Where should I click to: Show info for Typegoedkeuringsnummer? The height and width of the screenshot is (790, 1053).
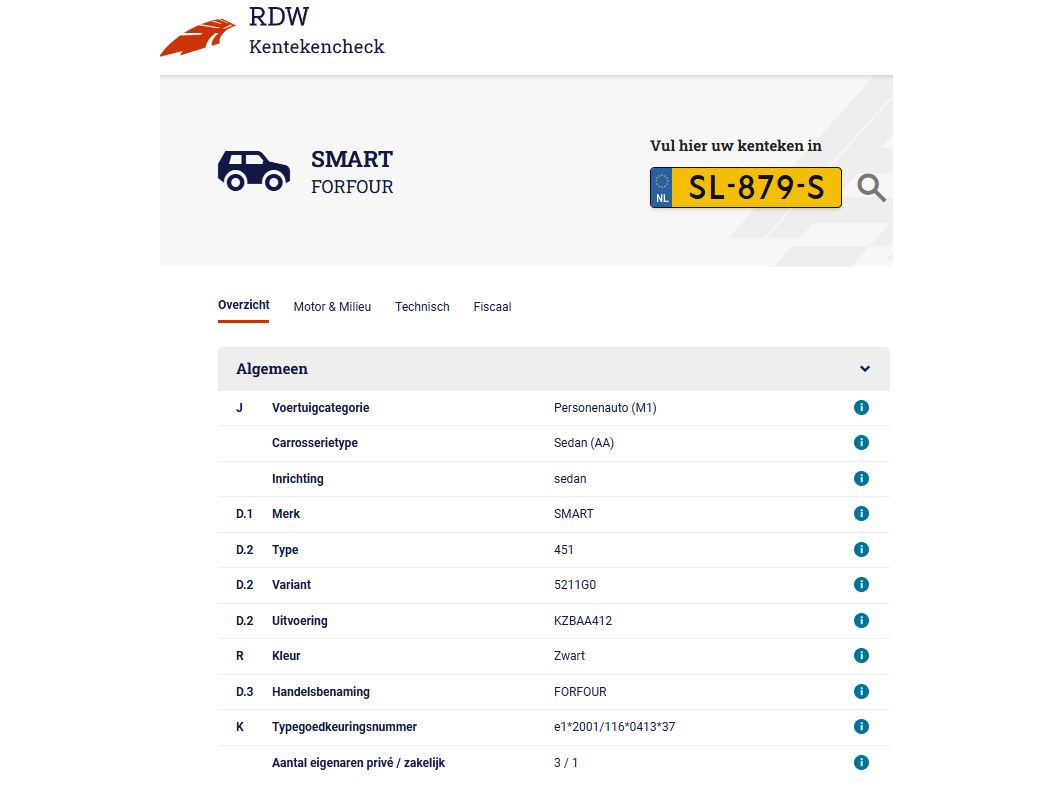click(x=861, y=727)
